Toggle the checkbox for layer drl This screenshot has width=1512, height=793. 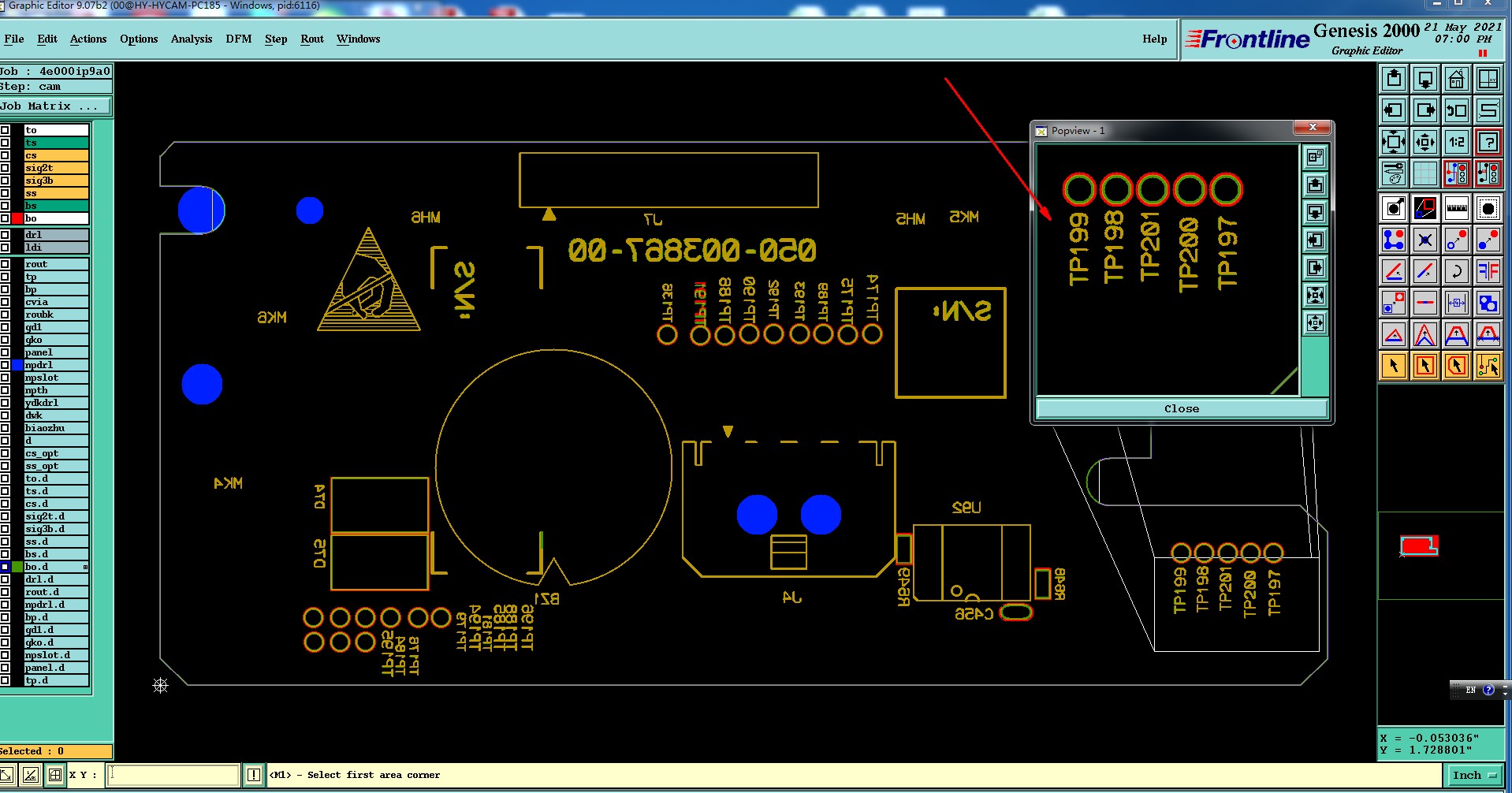pyautogui.click(x=5, y=235)
